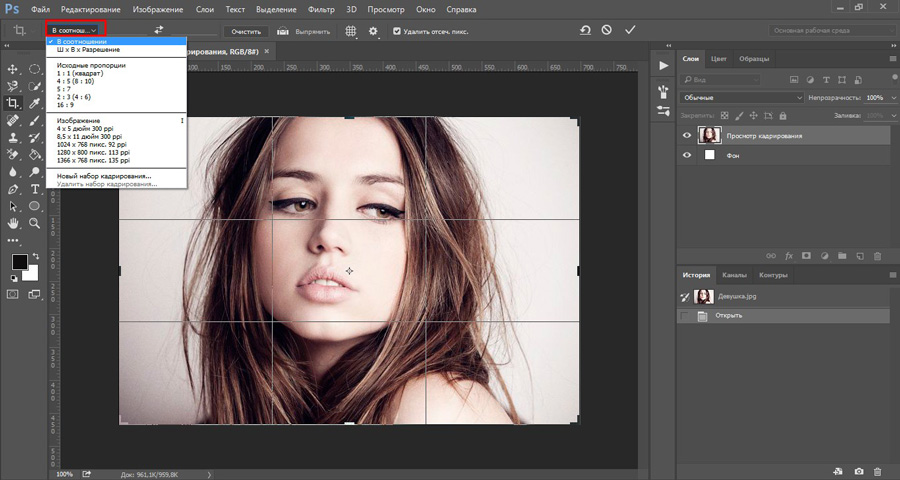Screen dimensions: 900x480
Task: Cancel the crop using the circle-slash icon
Action: [607, 31]
